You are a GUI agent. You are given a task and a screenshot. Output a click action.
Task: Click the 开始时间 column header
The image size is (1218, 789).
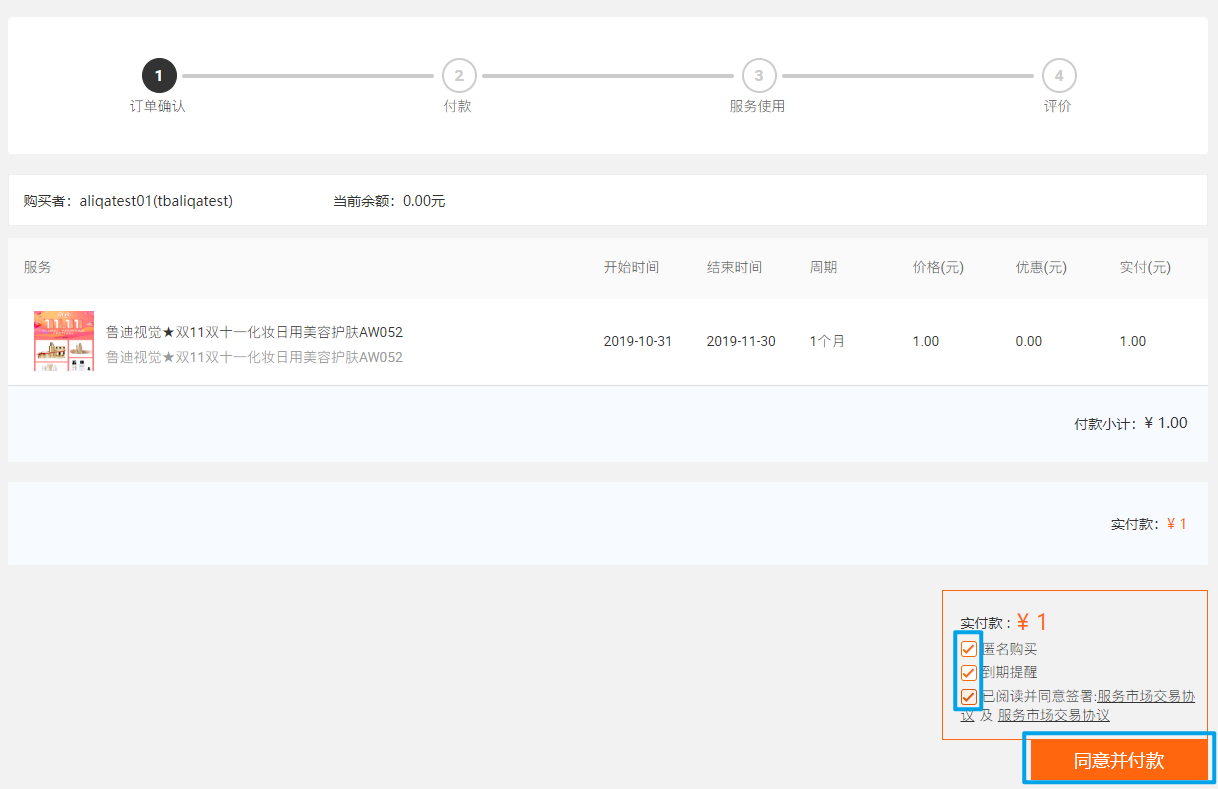tap(631, 267)
